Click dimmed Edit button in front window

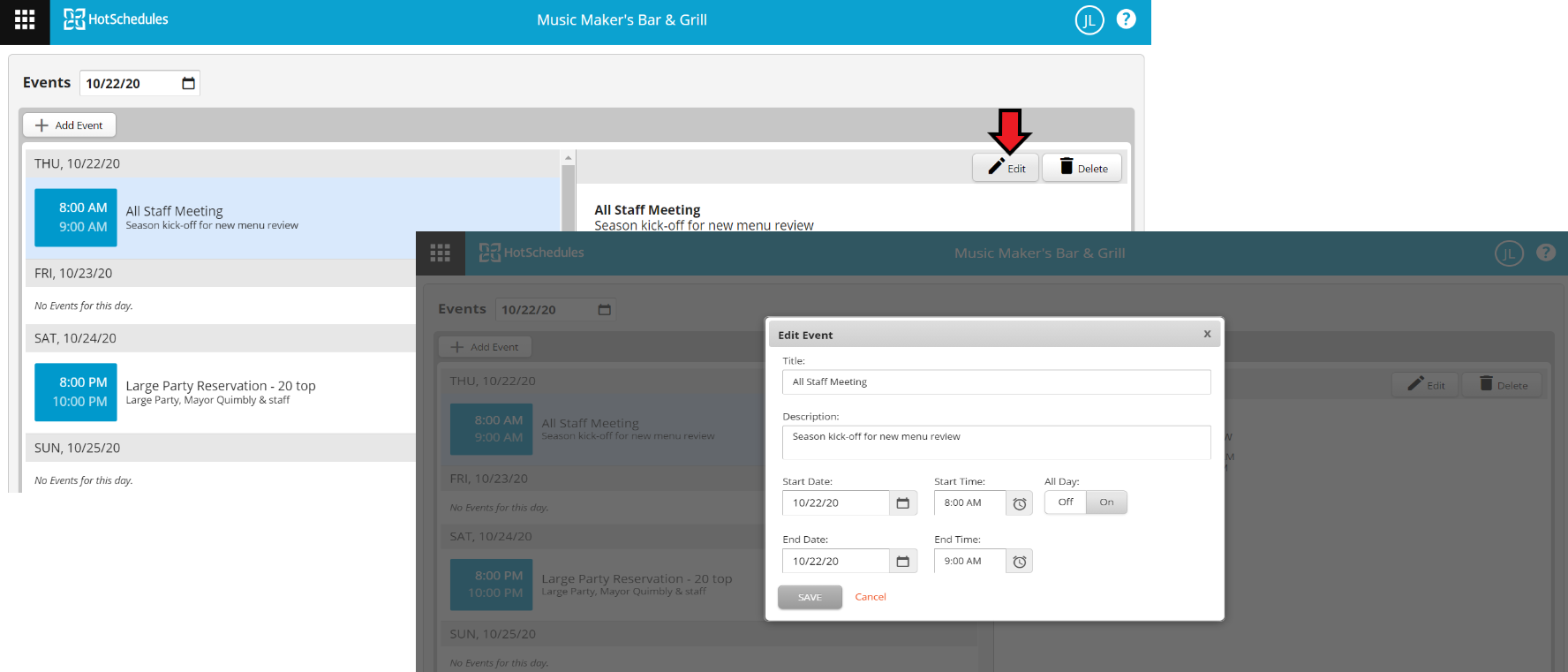(x=1425, y=384)
